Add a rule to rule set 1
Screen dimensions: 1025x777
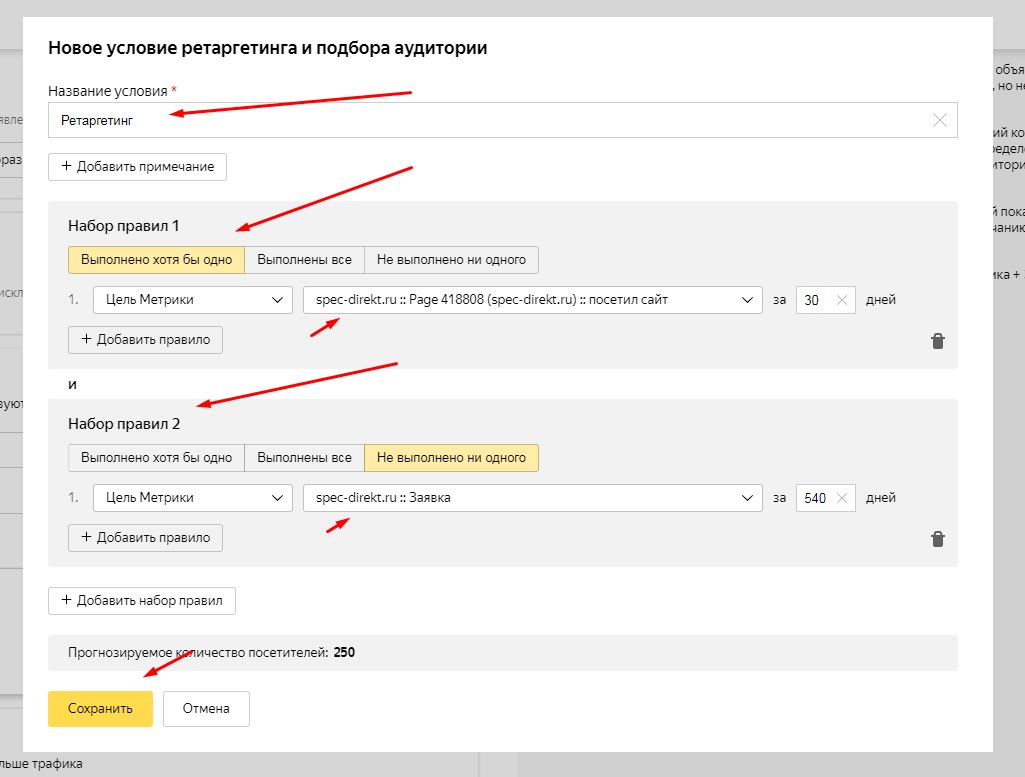146,340
